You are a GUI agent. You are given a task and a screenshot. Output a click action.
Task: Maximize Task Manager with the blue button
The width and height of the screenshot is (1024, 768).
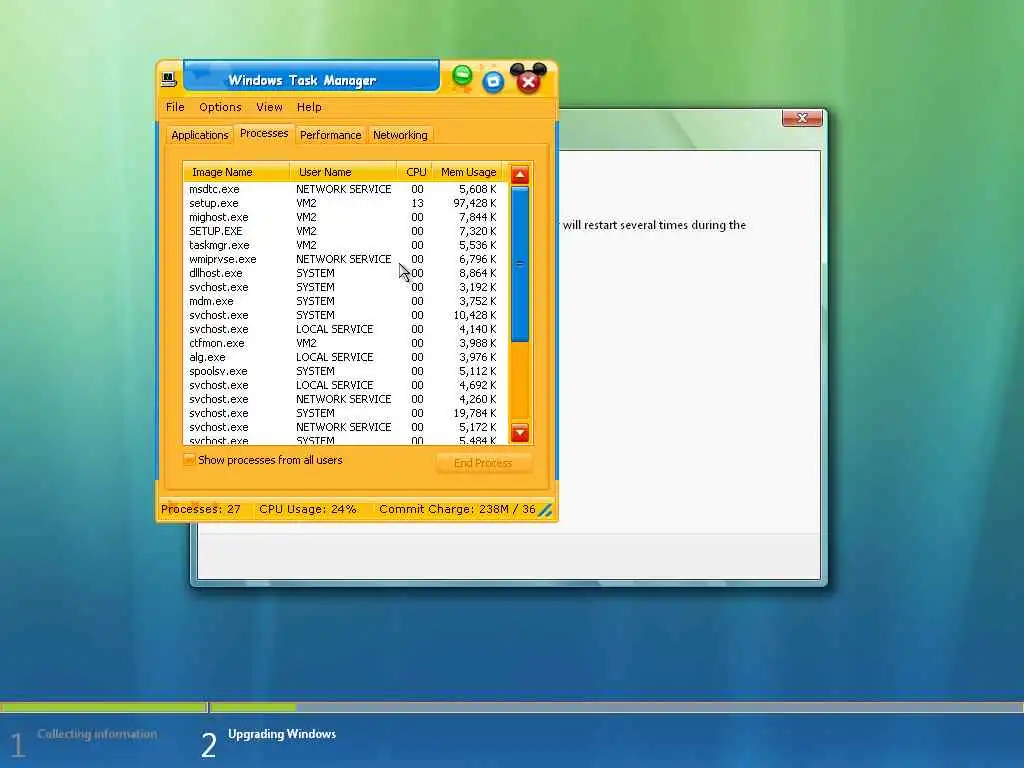(493, 81)
